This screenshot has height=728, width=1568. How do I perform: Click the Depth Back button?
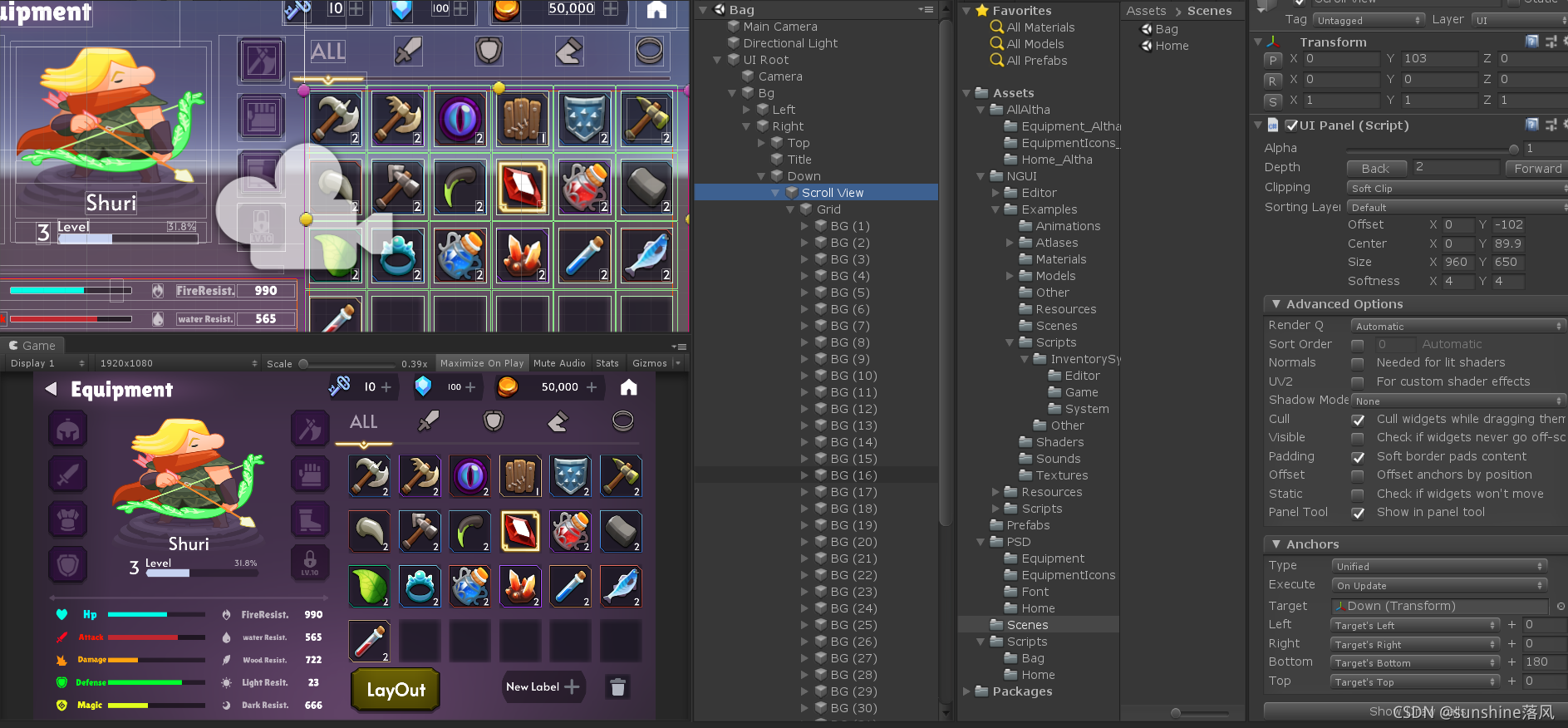[x=1375, y=168]
